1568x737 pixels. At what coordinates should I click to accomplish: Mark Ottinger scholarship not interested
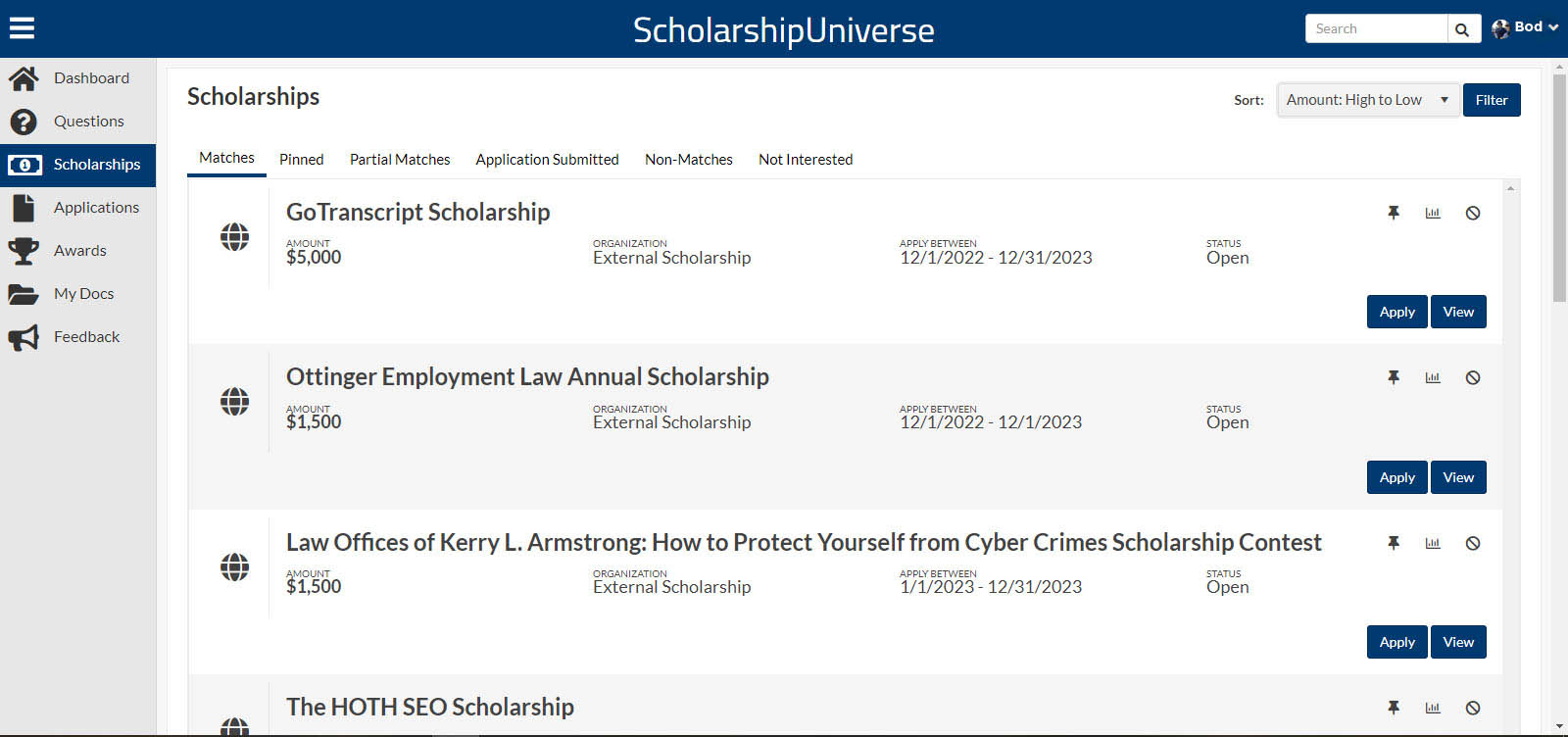1473,377
